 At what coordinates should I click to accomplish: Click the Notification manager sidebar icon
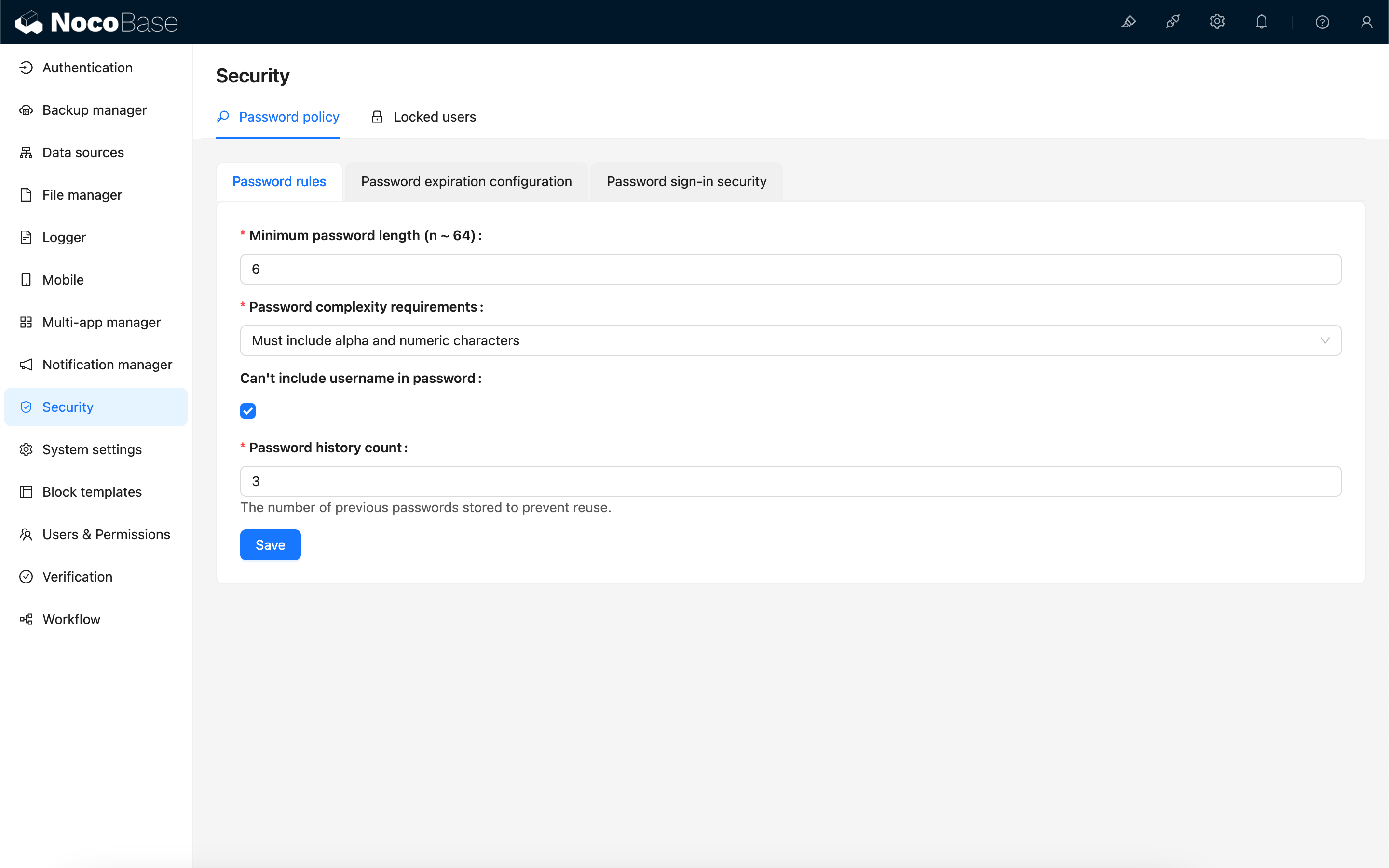pos(27,364)
